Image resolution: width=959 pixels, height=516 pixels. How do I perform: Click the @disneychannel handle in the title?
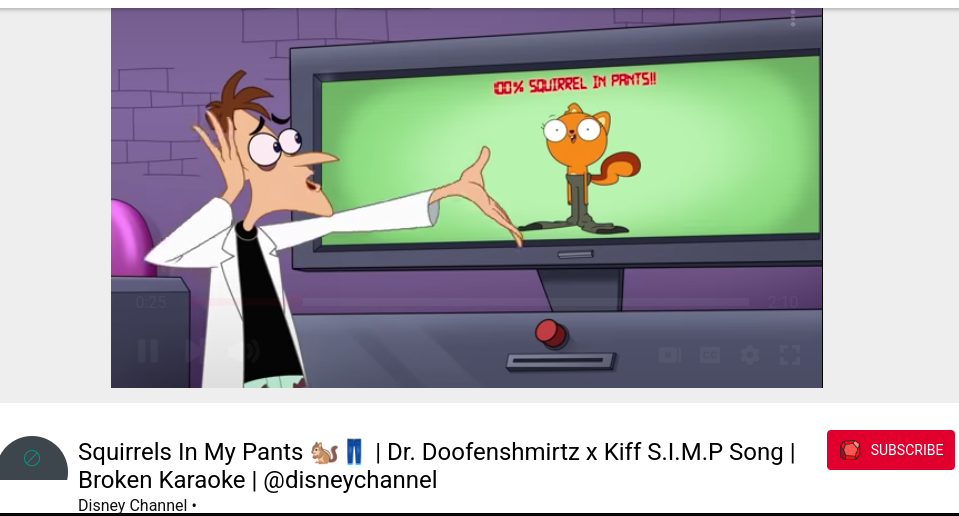350,480
